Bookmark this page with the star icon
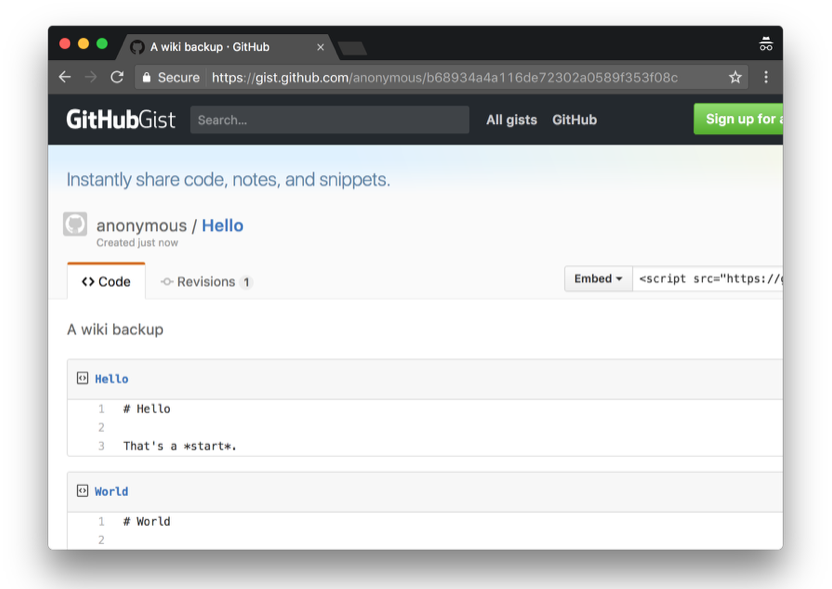Image resolution: width=832 pixels, height=589 pixels. (x=735, y=77)
